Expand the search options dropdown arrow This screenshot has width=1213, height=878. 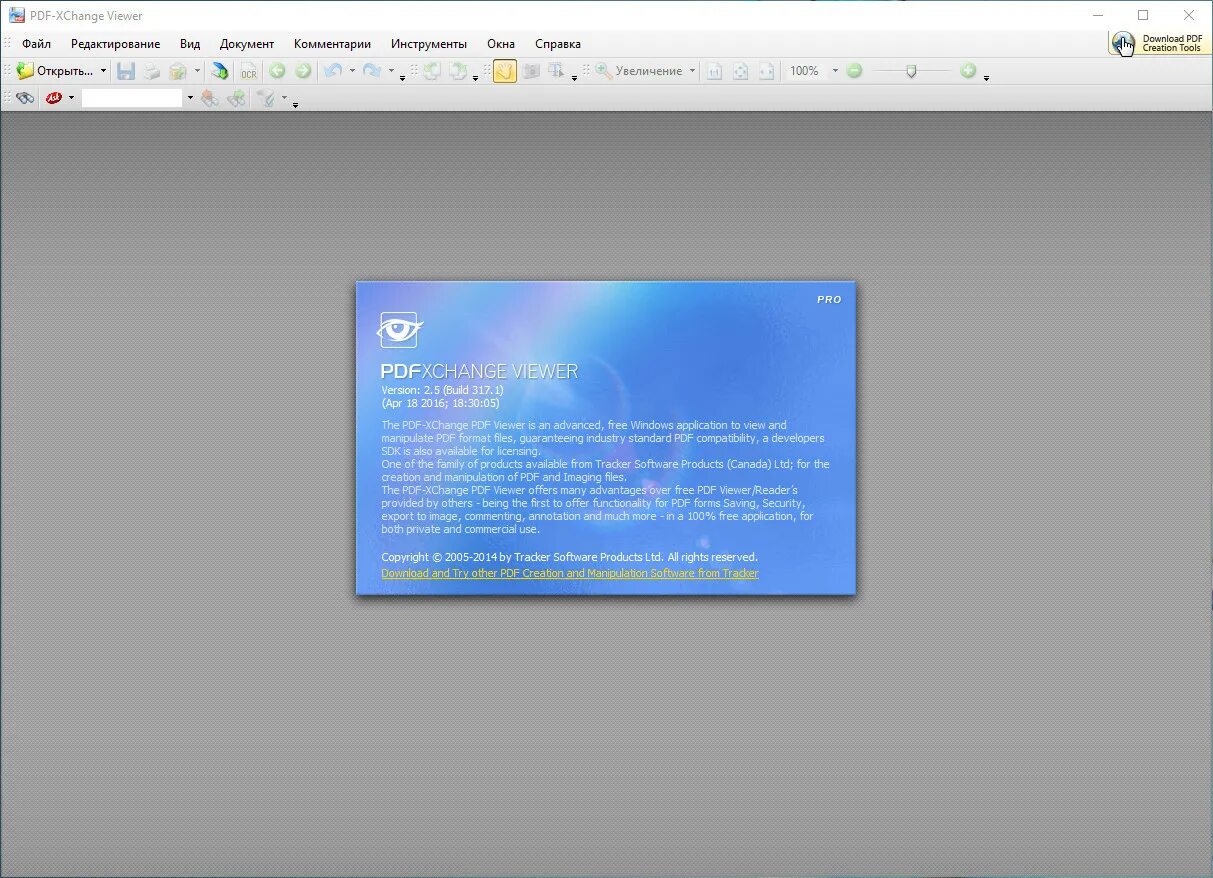[284, 98]
